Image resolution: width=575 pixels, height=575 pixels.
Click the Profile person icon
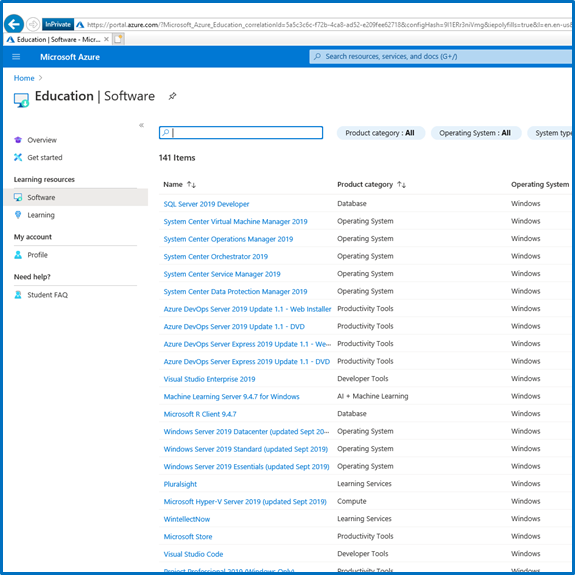[x=18, y=254]
